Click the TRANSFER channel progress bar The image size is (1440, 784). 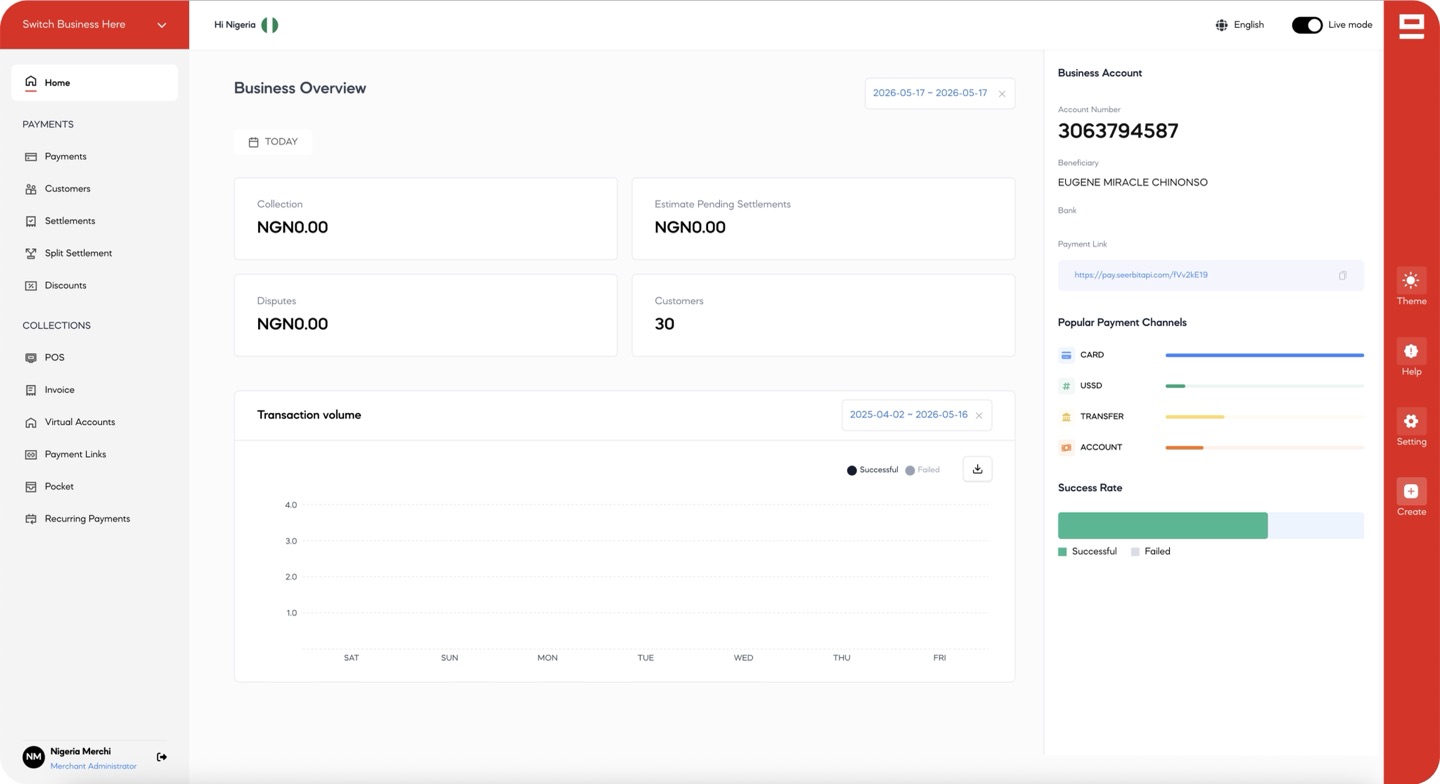click(1264, 417)
